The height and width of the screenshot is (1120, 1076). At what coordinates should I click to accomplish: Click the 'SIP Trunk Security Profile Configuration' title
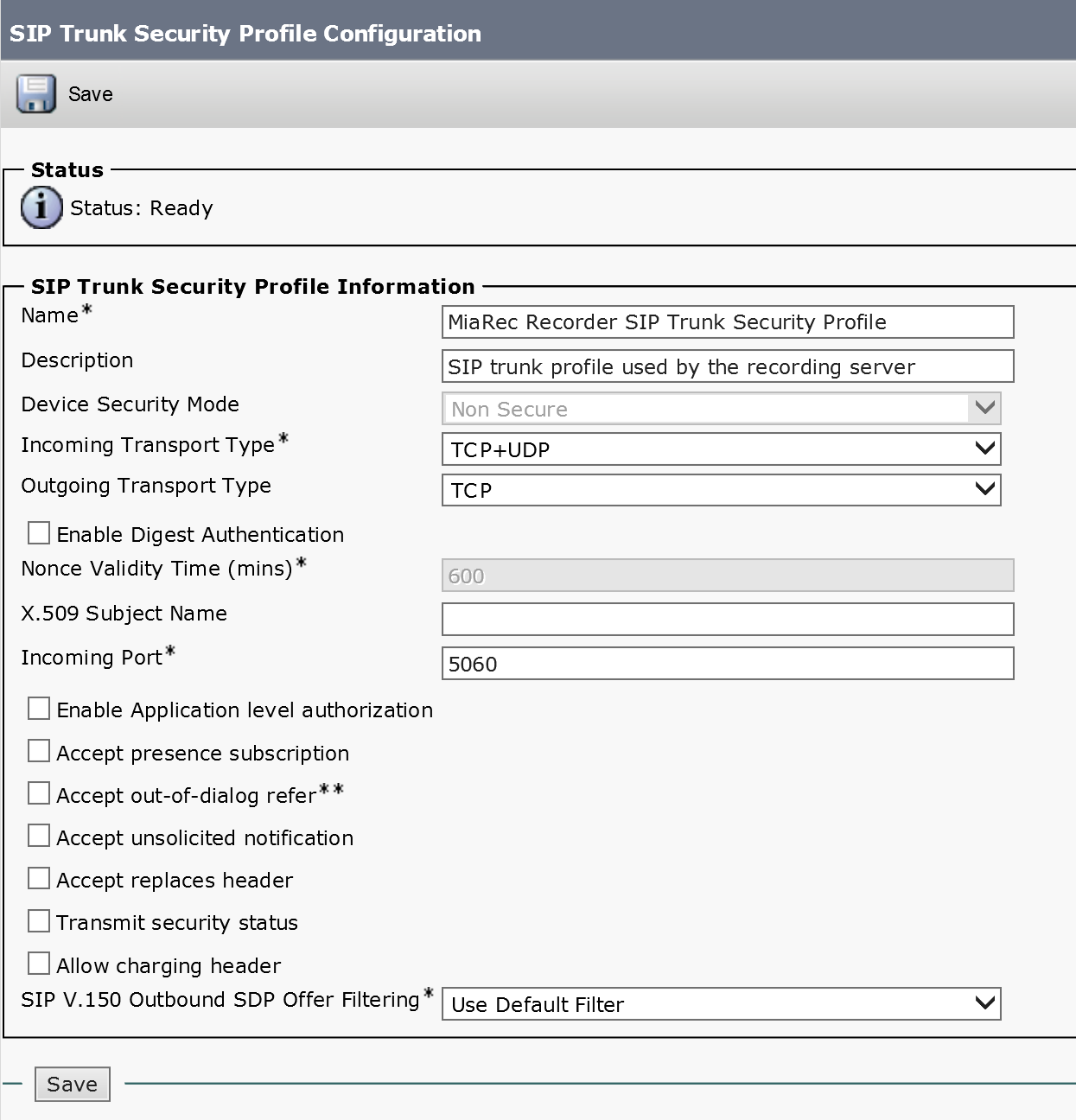click(245, 34)
